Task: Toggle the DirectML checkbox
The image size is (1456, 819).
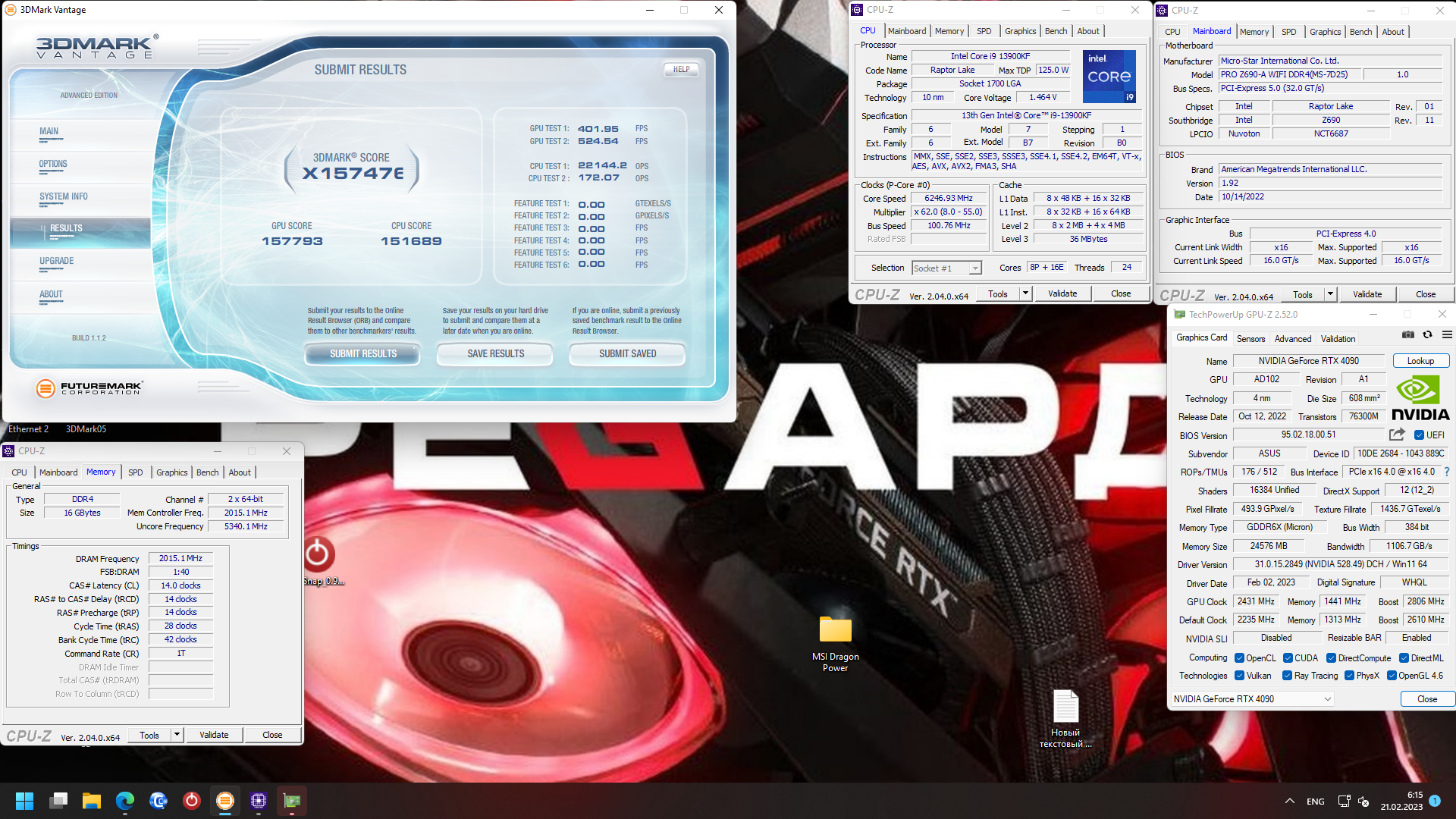Action: (1404, 658)
